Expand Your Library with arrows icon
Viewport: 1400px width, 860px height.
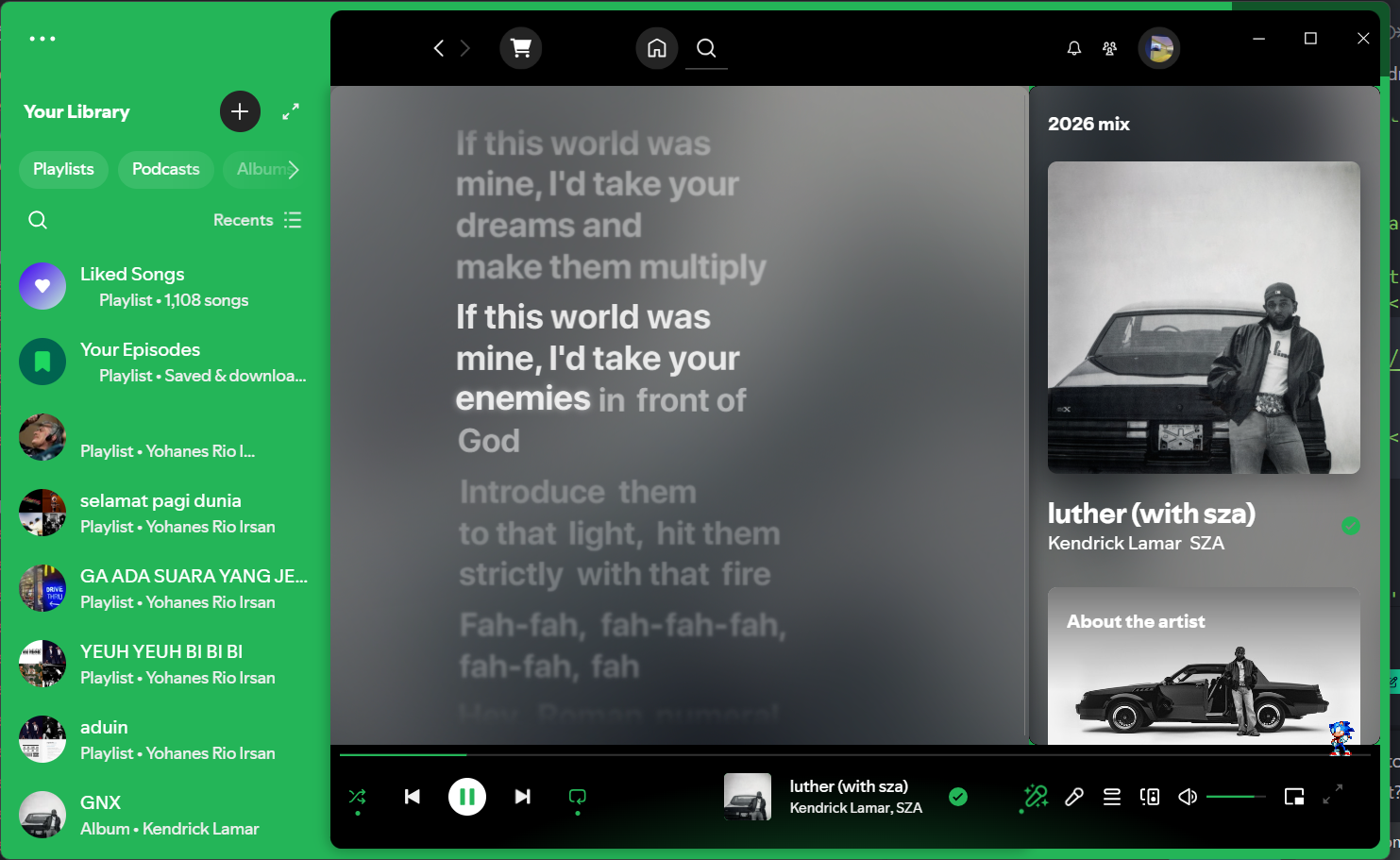(291, 111)
